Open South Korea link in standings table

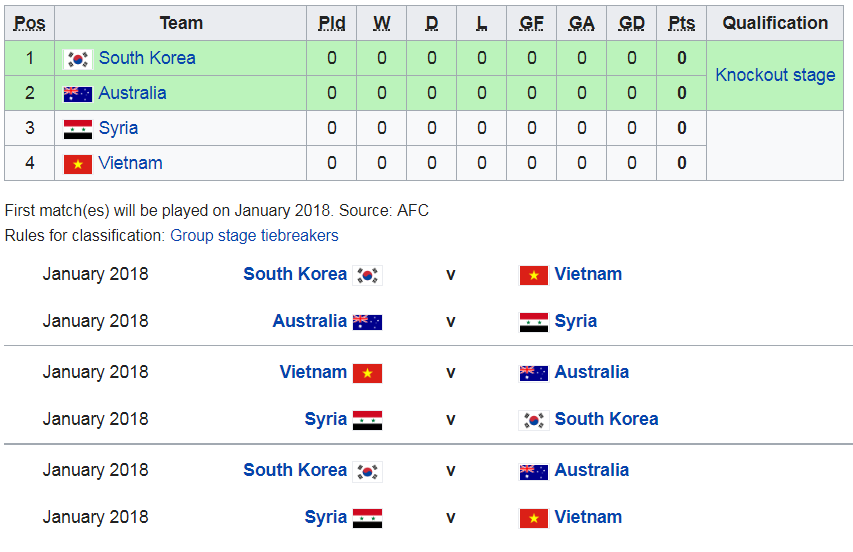(x=147, y=58)
